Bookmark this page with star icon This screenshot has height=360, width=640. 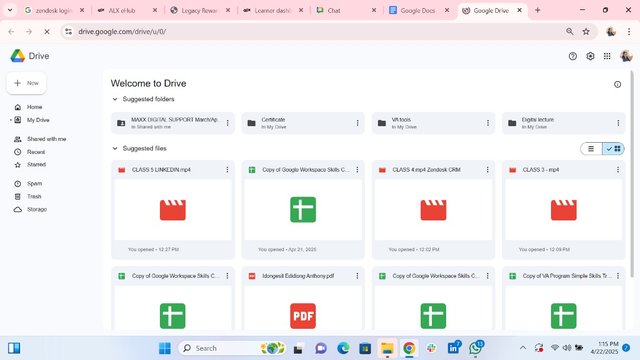point(586,31)
